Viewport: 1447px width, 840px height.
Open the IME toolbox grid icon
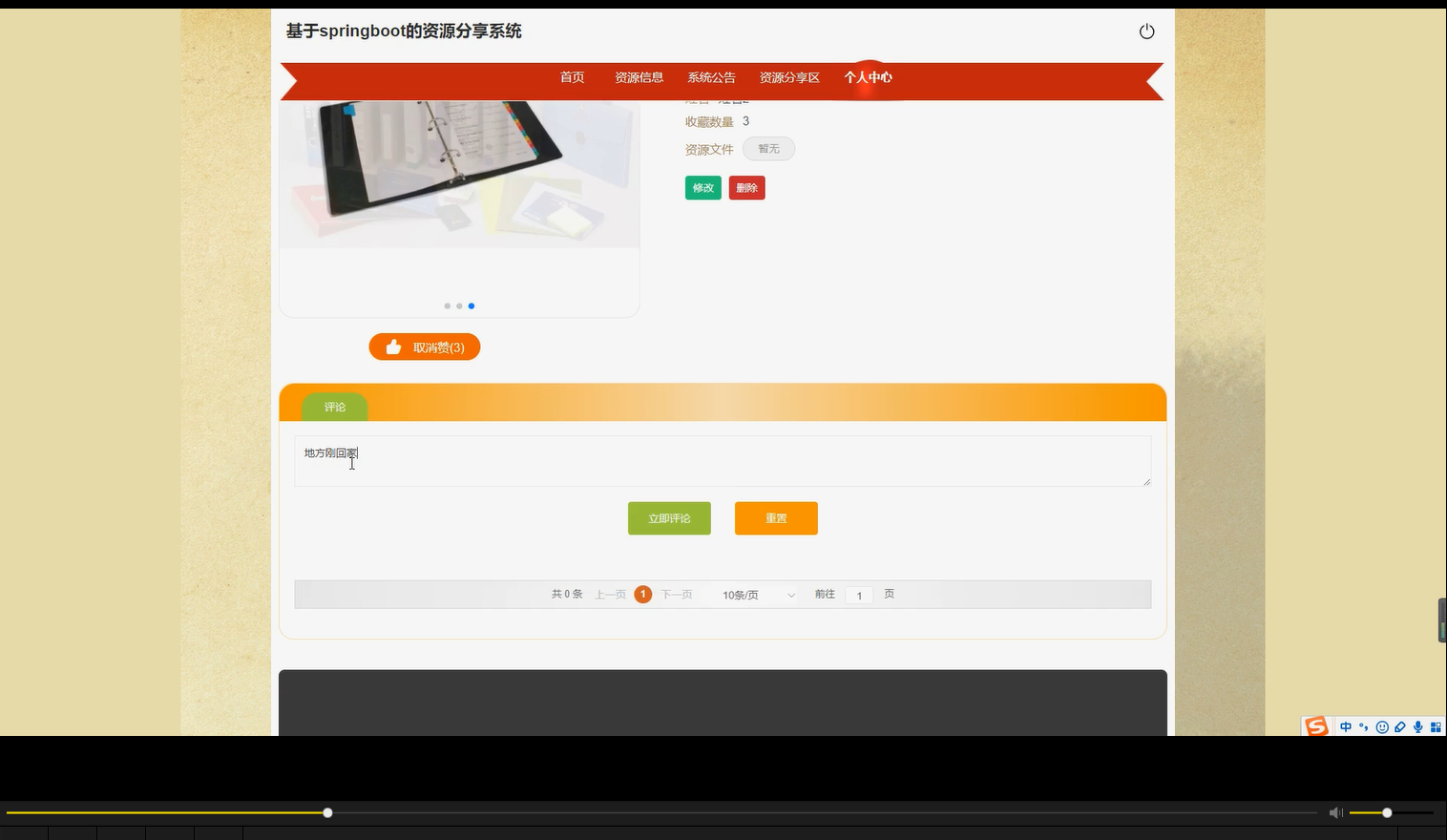tap(1436, 727)
